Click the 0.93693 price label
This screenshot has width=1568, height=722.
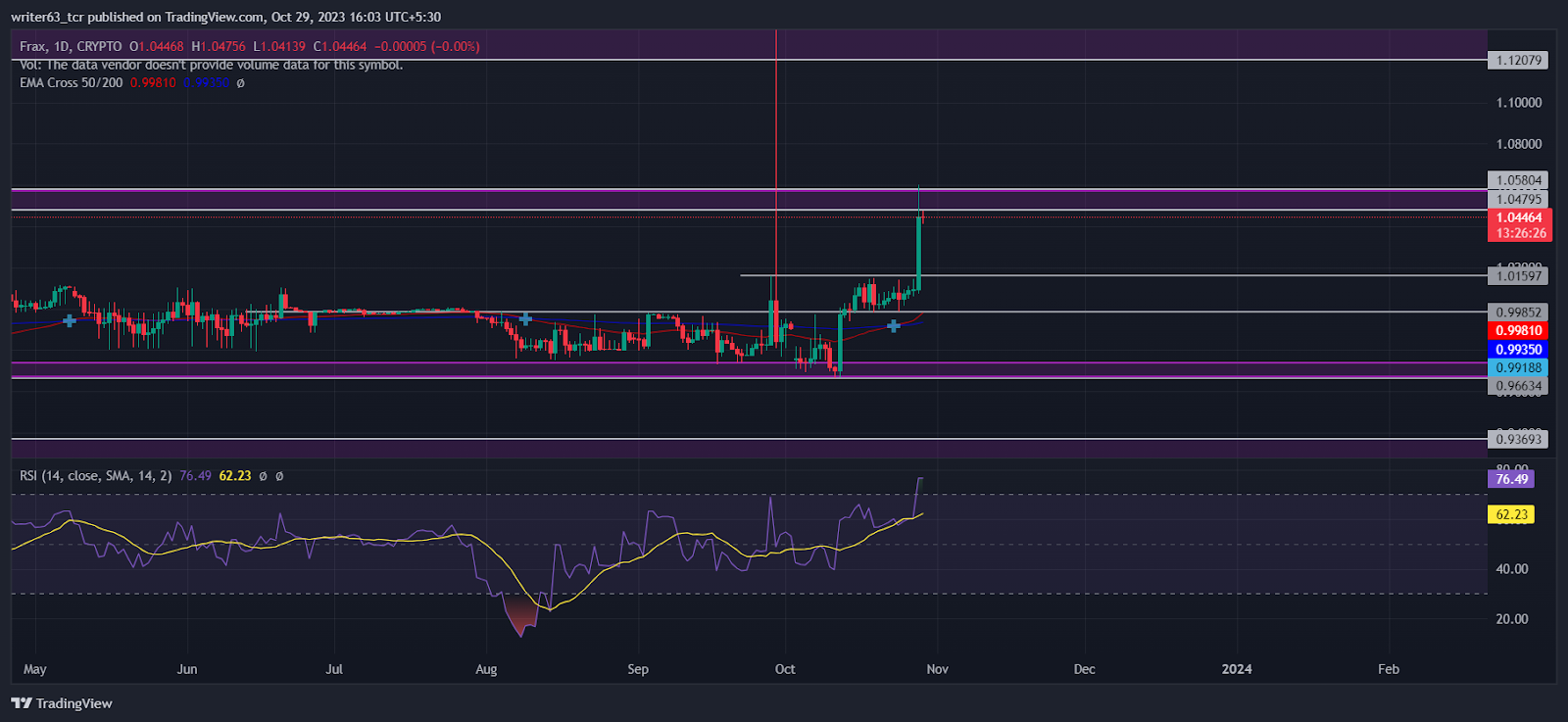pyautogui.click(x=1518, y=439)
